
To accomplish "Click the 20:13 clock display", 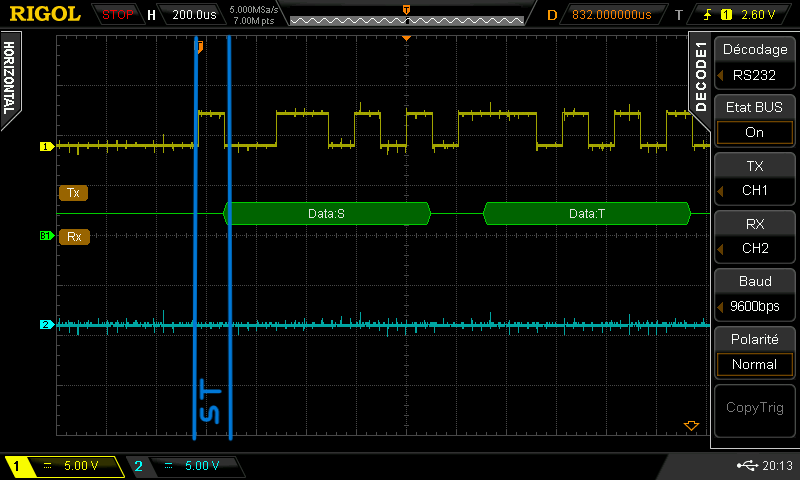I will point(778,465).
